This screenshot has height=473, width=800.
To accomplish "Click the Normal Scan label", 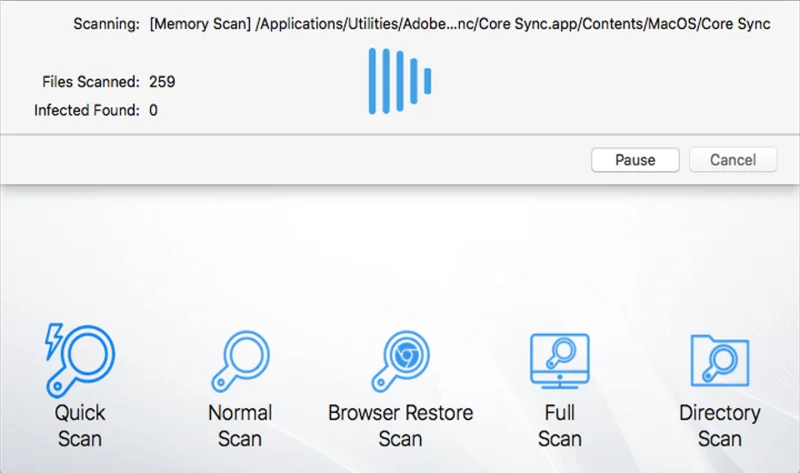I will tap(240, 426).
